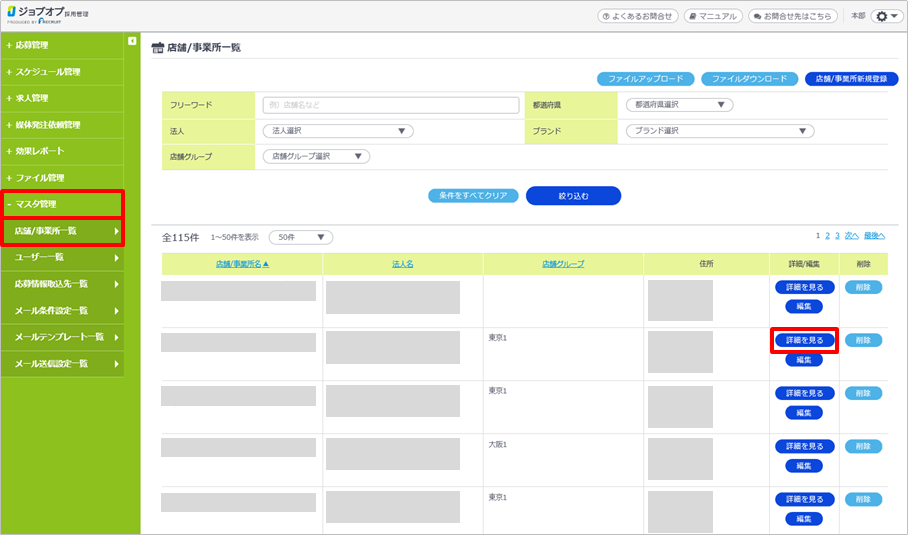Click お問合せ先はこちら contact button
908x535 pixels.
[795, 17]
